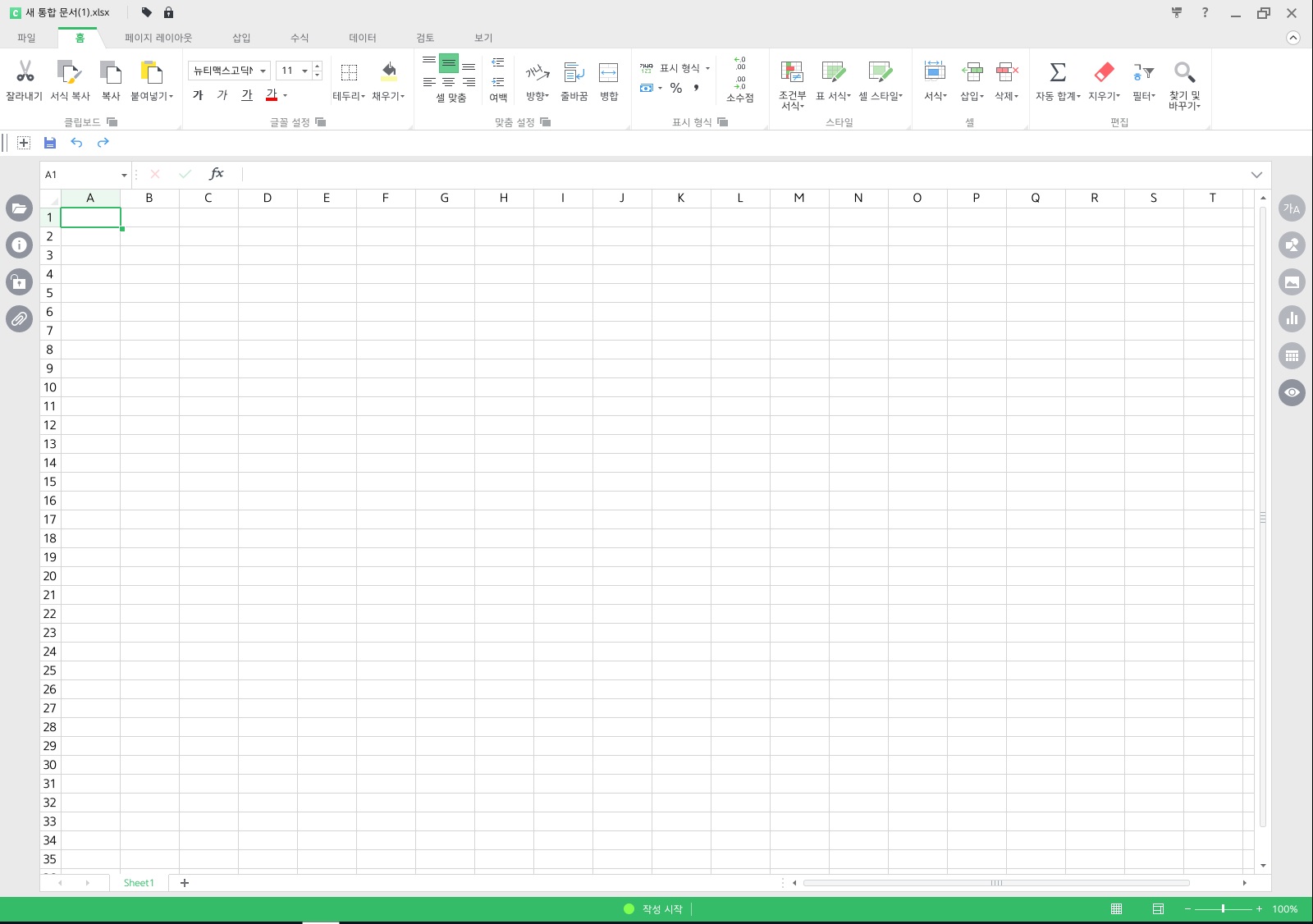
Task: Open the chart panel from right sidebar
Action: pos(1292,318)
